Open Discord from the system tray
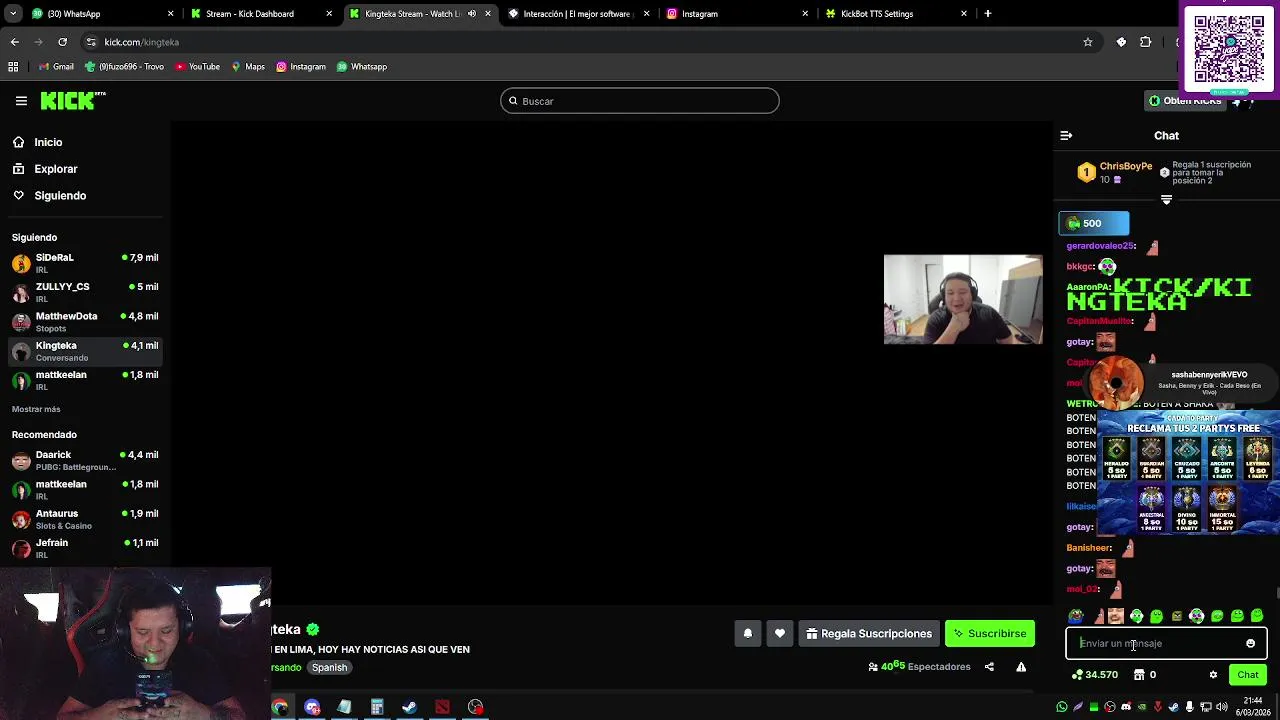The width and height of the screenshot is (1280, 720). point(1126,707)
